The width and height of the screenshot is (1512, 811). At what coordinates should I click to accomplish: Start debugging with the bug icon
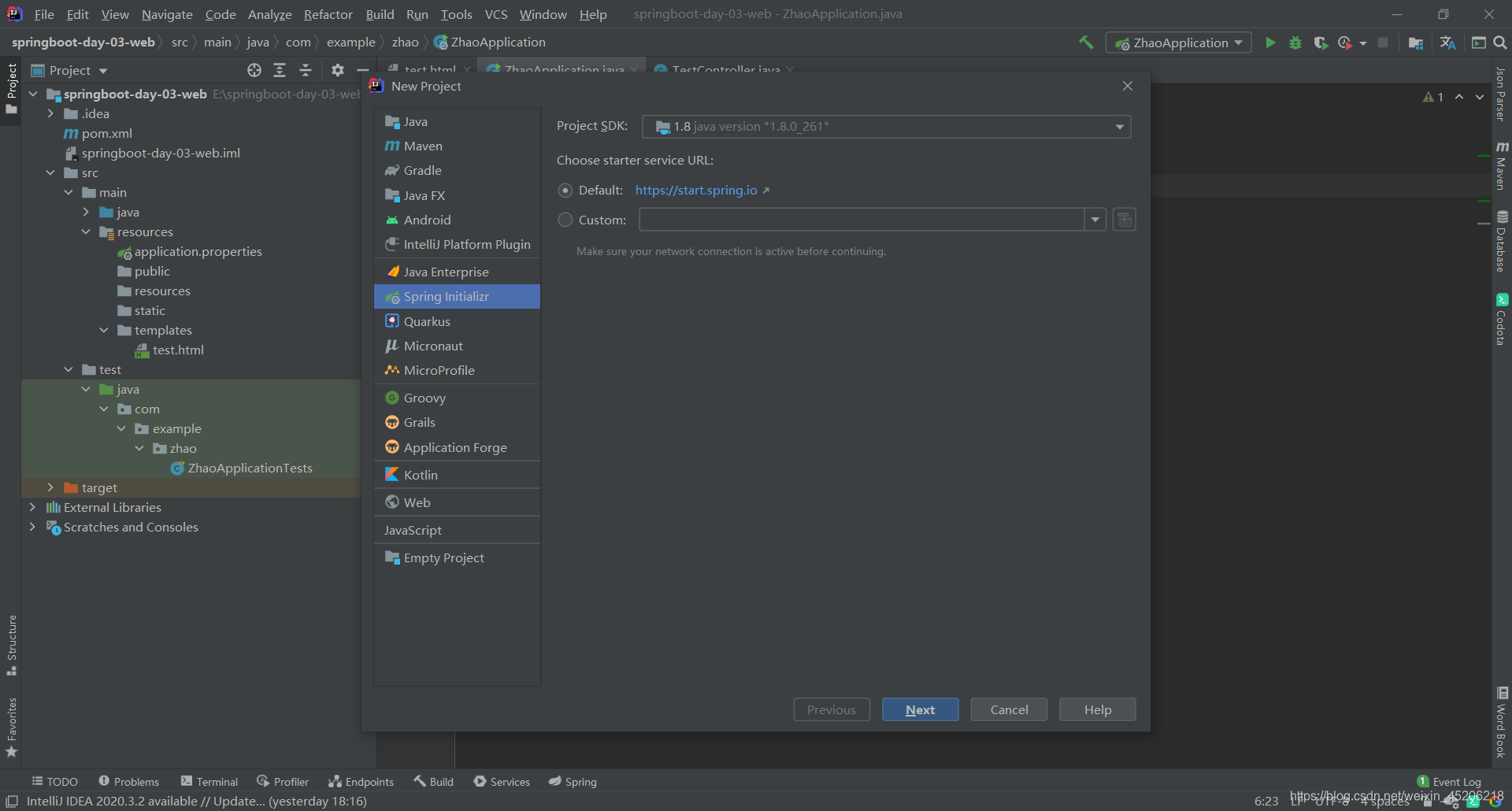1295,43
